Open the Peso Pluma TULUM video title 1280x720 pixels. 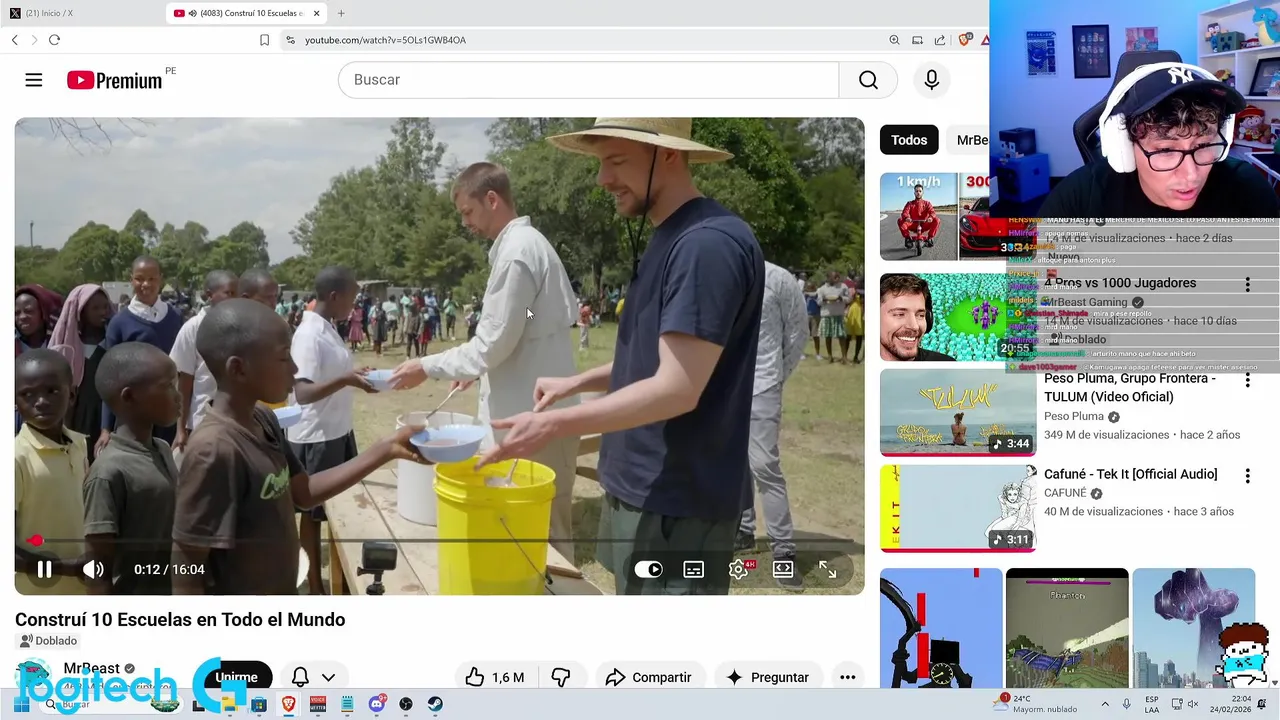coord(1130,387)
